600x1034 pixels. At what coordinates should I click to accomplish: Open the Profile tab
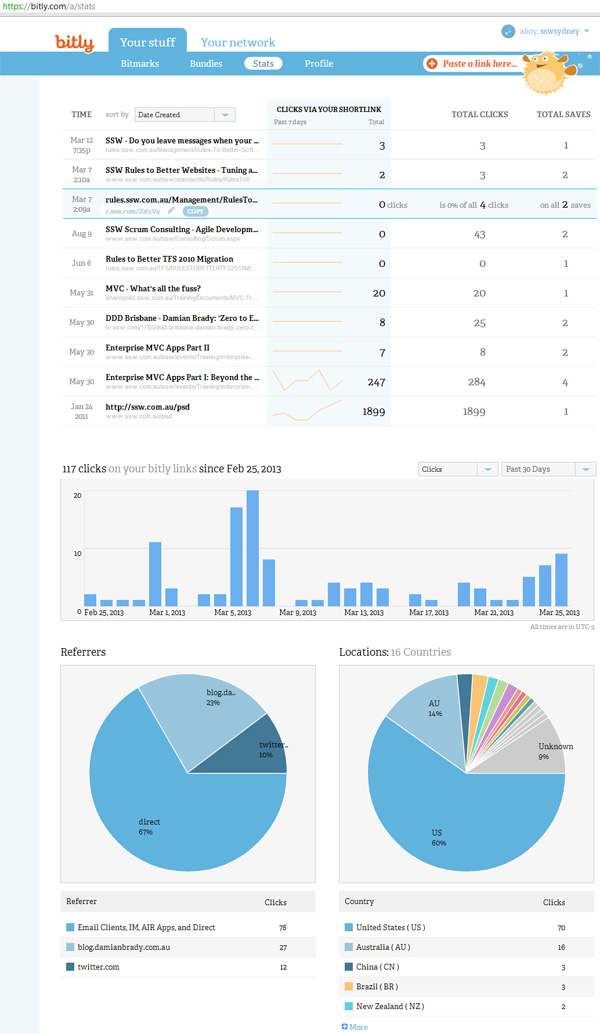click(319, 64)
